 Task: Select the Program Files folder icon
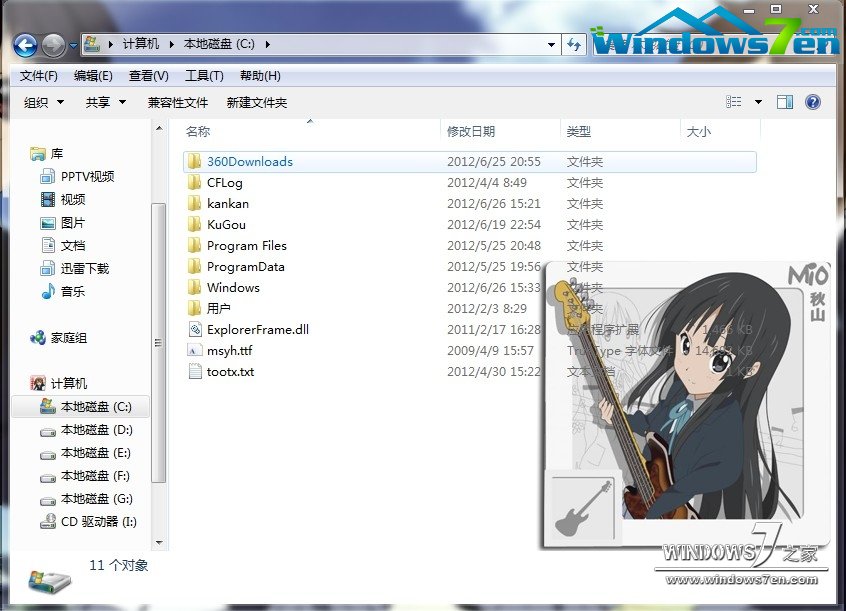pos(194,246)
